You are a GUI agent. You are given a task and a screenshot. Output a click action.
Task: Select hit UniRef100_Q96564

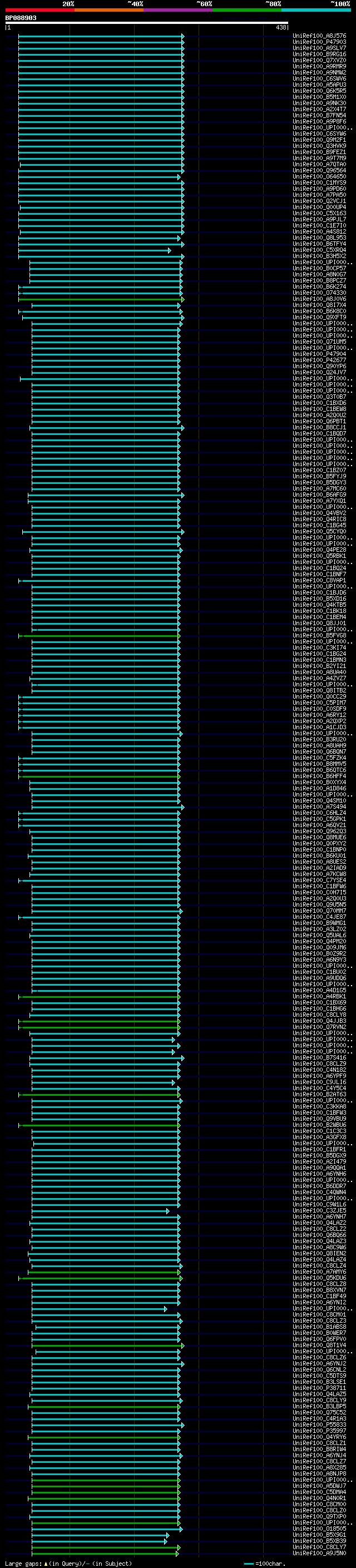point(319,170)
